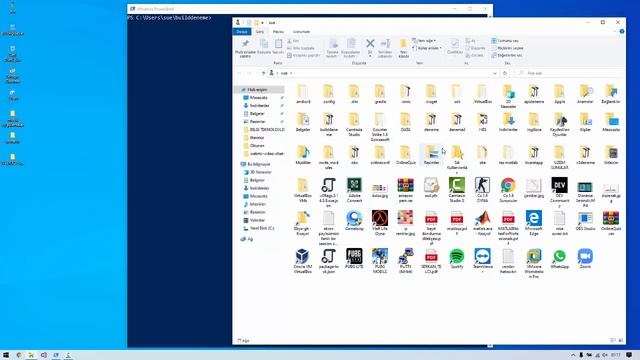Select the Microsoft Edge shortcut
Viewport: 640px width, 360px height.
coord(534,223)
